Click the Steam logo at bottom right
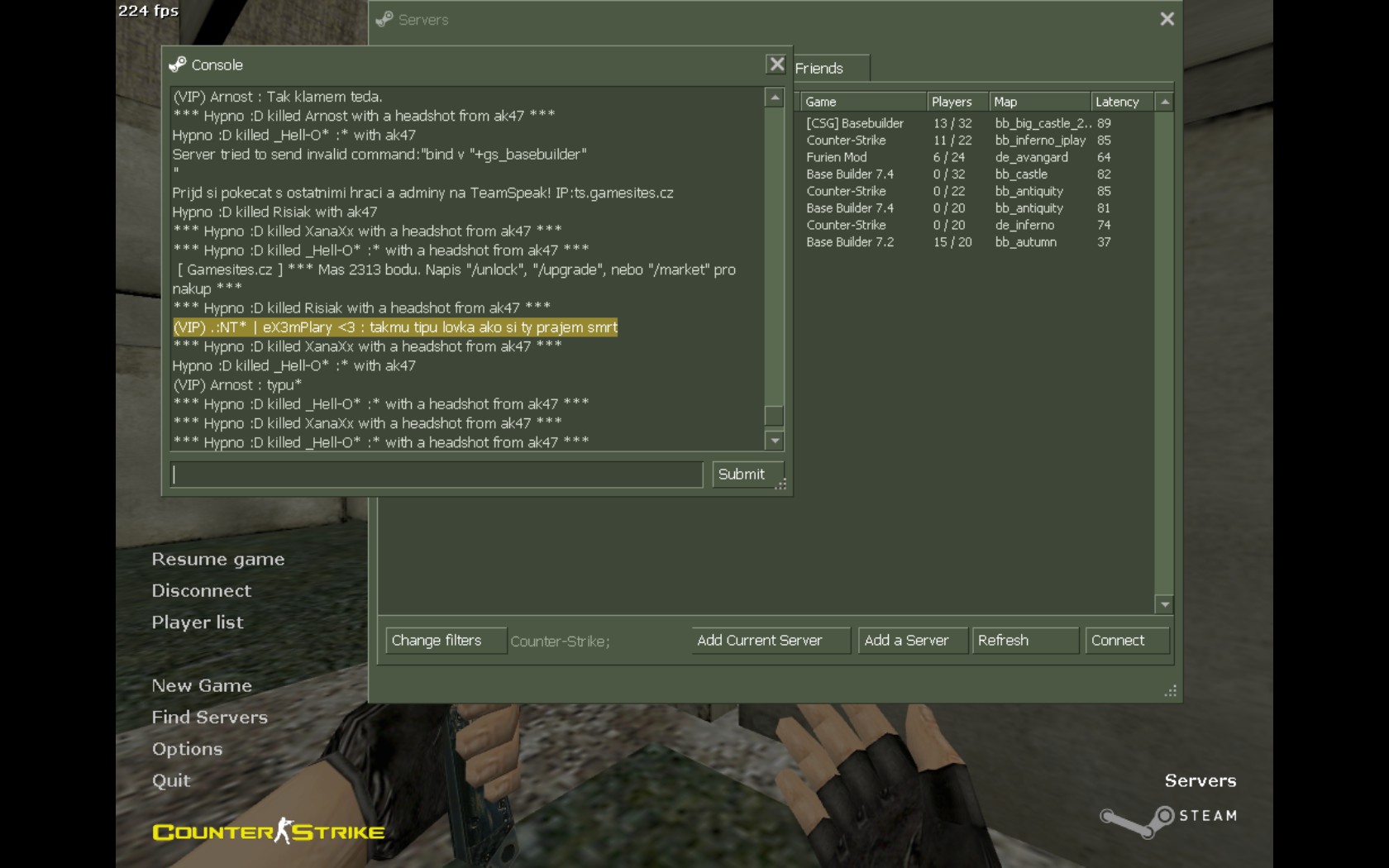This screenshot has height=868, width=1389. [x=1168, y=821]
